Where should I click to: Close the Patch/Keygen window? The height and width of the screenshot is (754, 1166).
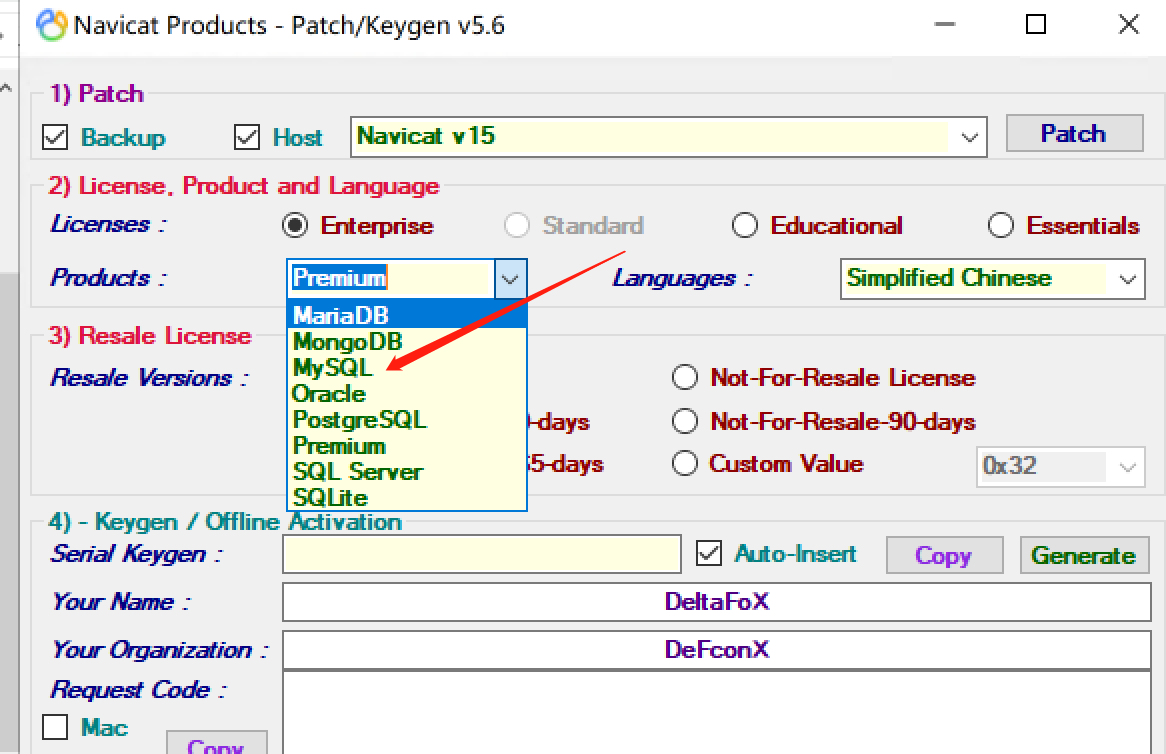point(1129,25)
